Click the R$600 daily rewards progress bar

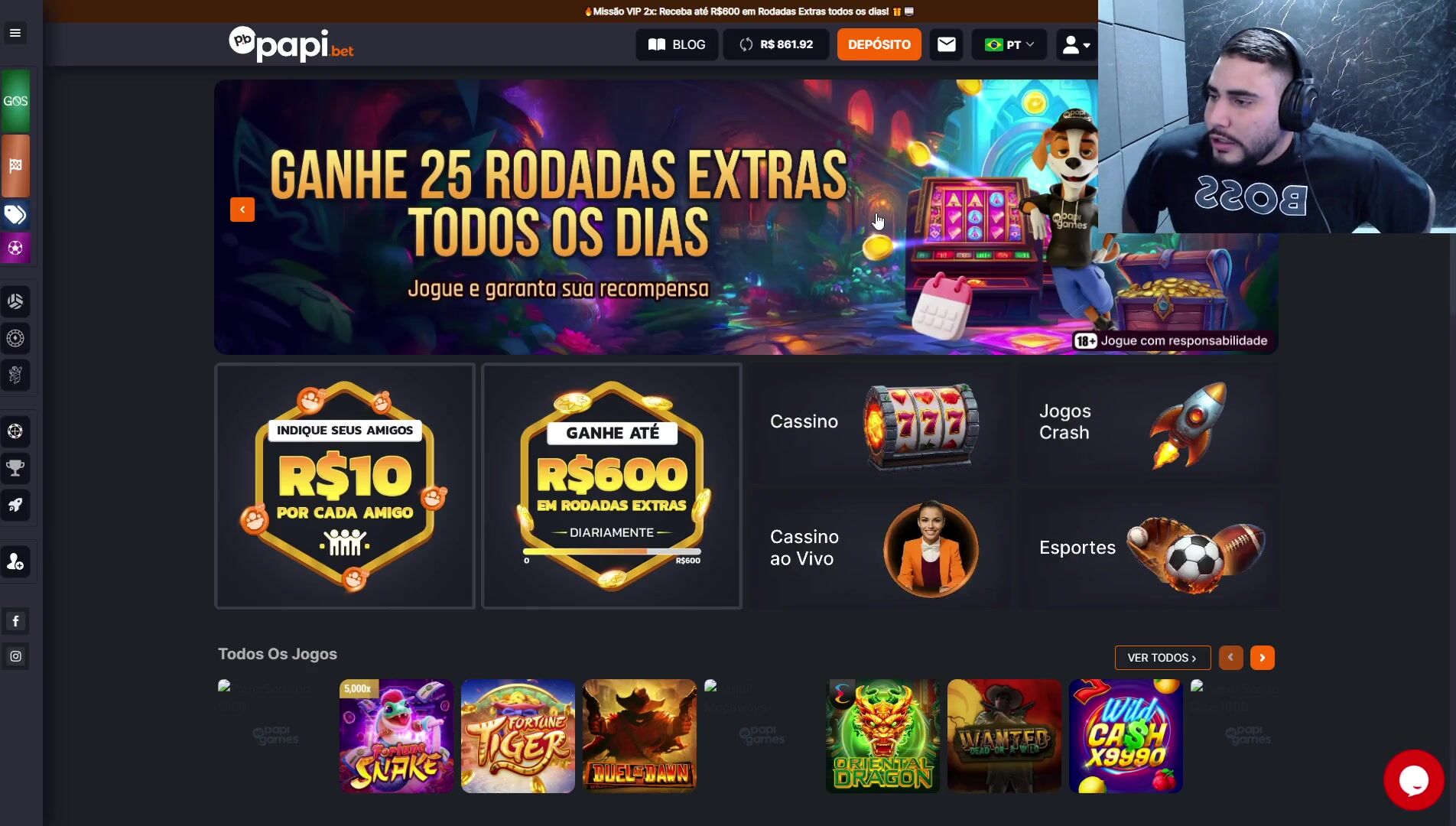612,551
